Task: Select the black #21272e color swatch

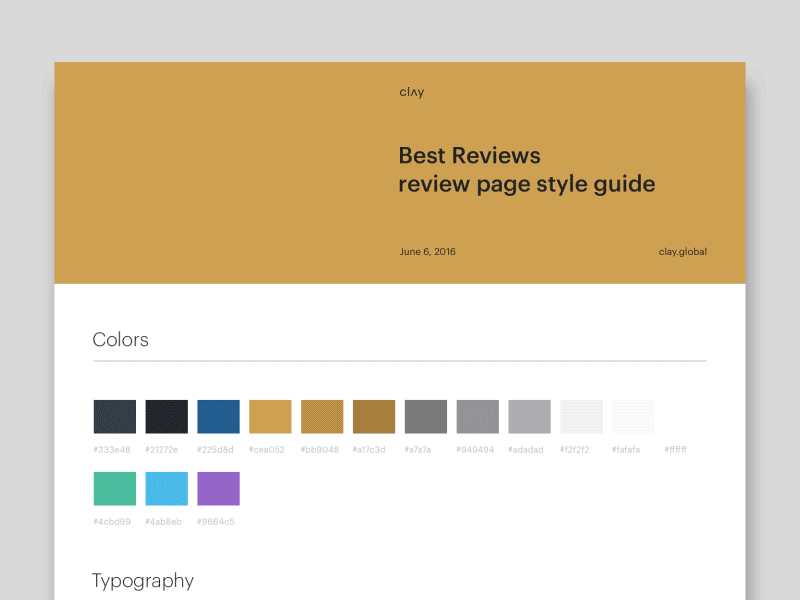Action: coord(166,416)
